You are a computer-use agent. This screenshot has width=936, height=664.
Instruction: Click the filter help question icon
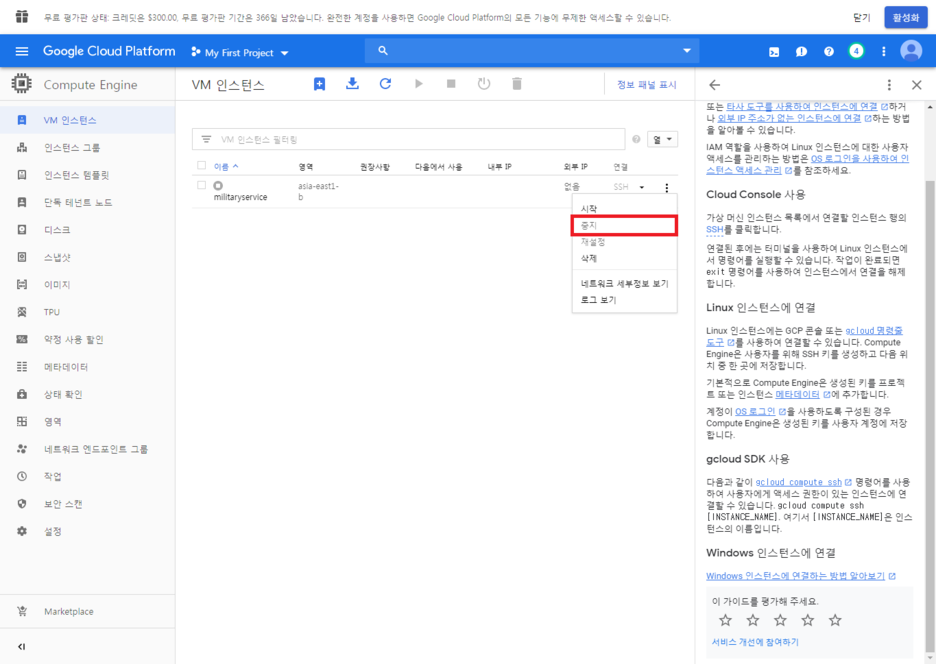point(636,139)
